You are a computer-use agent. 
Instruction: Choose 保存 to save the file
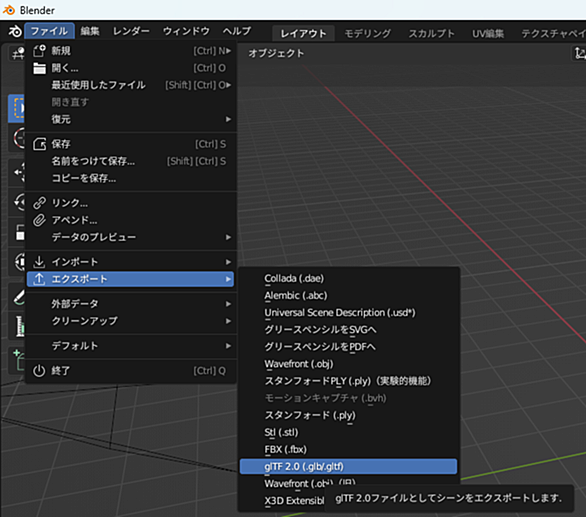pyautogui.click(x=130, y=144)
